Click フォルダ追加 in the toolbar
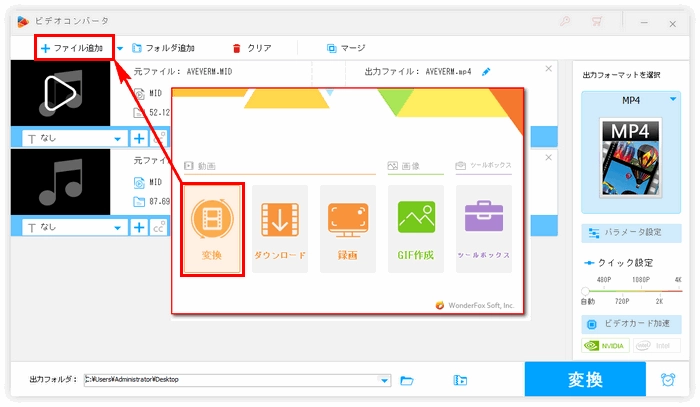 [x=163, y=48]
